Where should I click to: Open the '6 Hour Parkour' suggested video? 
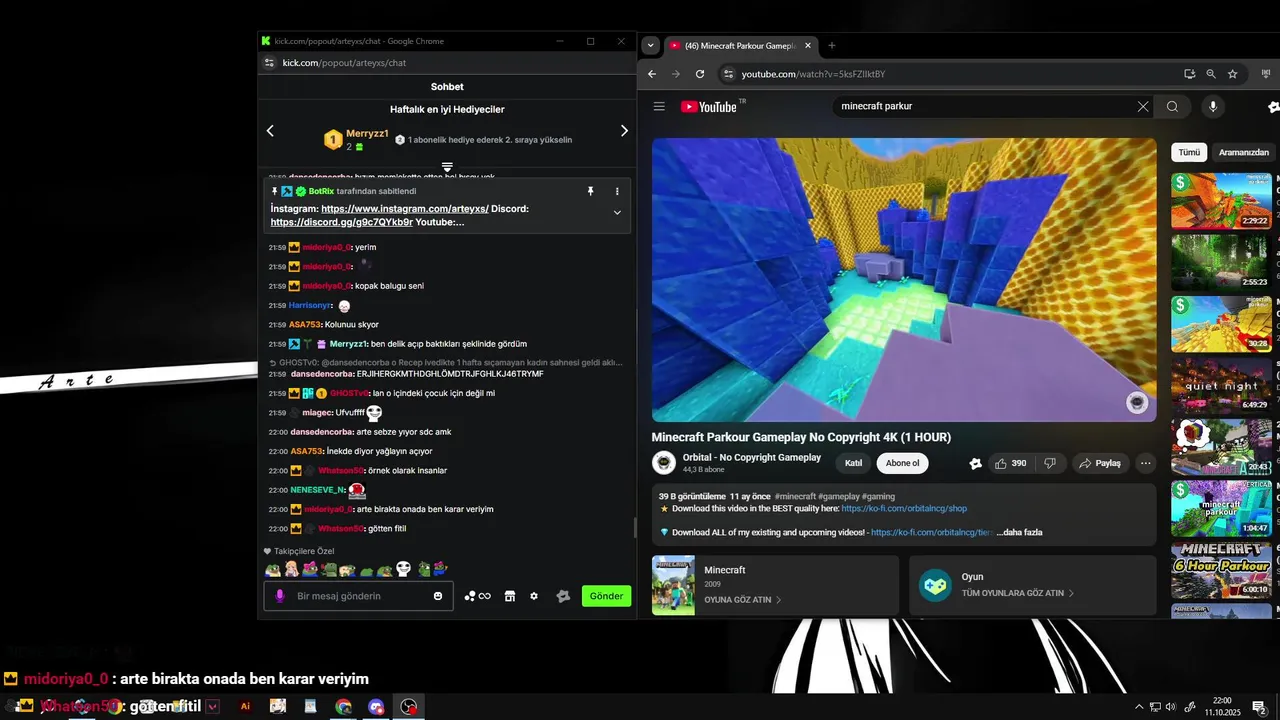coord(1221,569)
